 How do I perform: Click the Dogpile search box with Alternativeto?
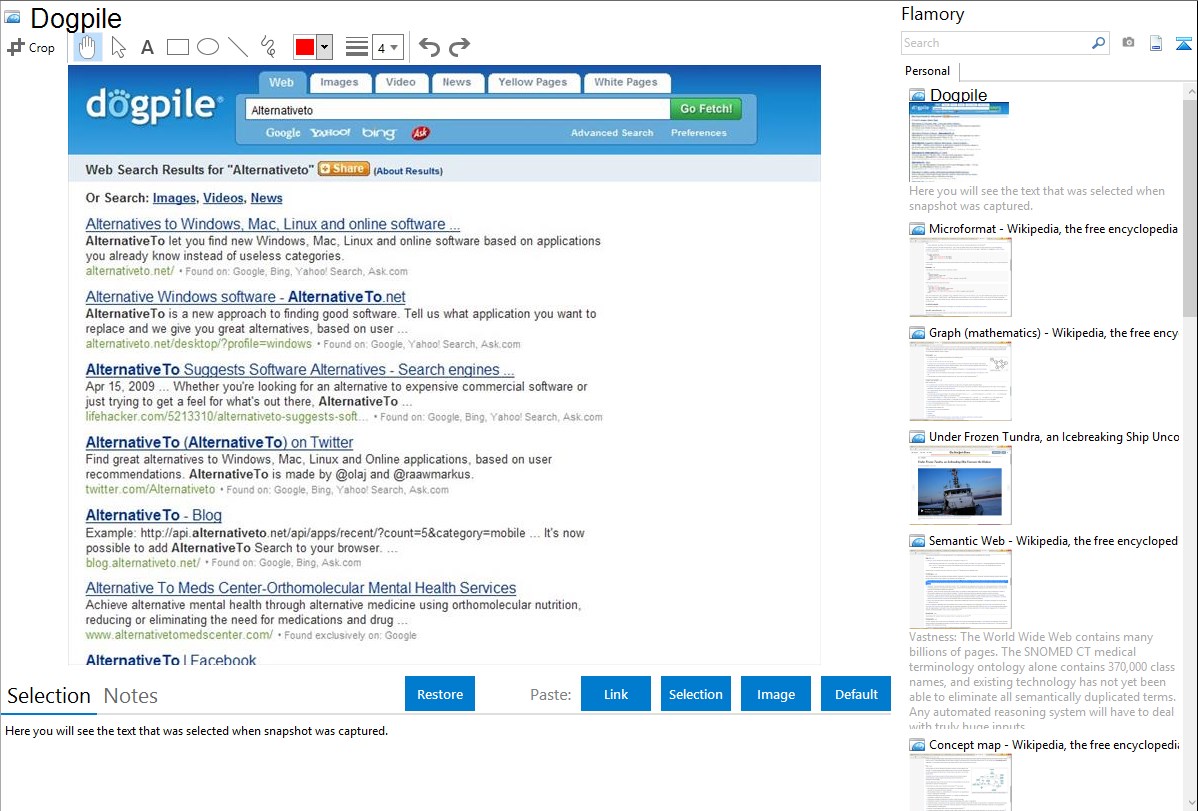458,110
